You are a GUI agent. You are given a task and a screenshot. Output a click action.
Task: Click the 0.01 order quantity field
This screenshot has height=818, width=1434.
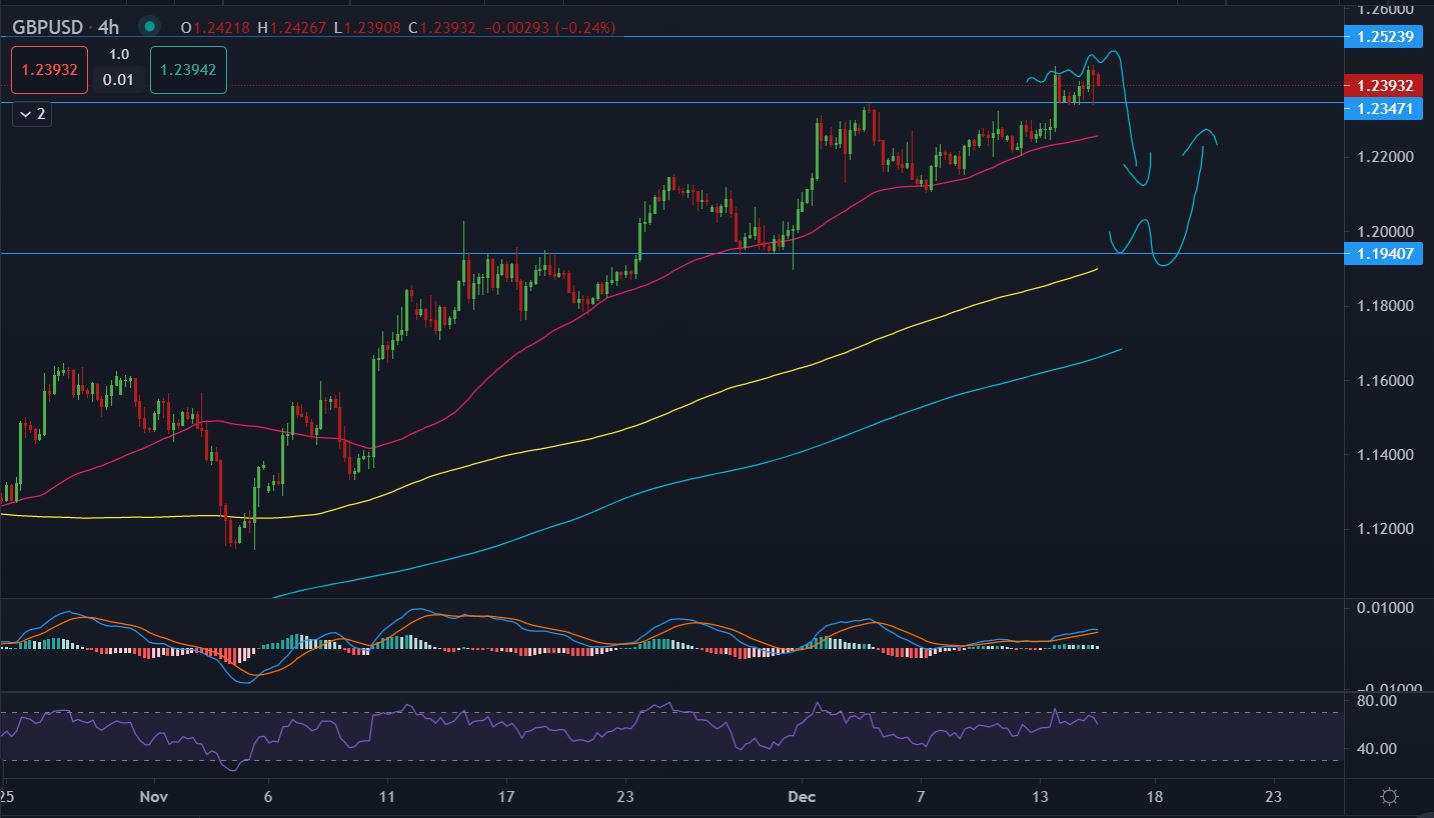tap(119, 80)
